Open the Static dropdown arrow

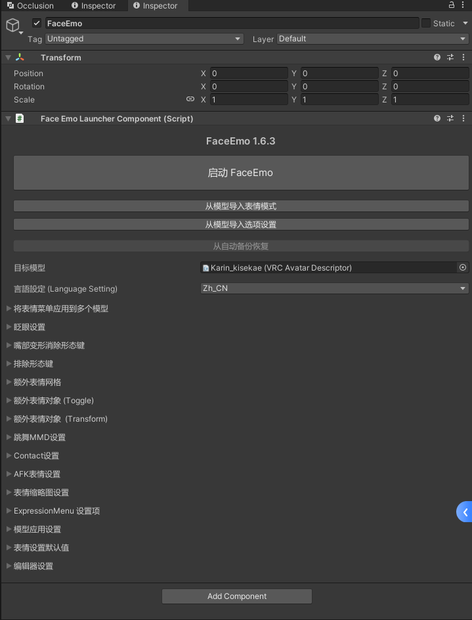[465, 23]
